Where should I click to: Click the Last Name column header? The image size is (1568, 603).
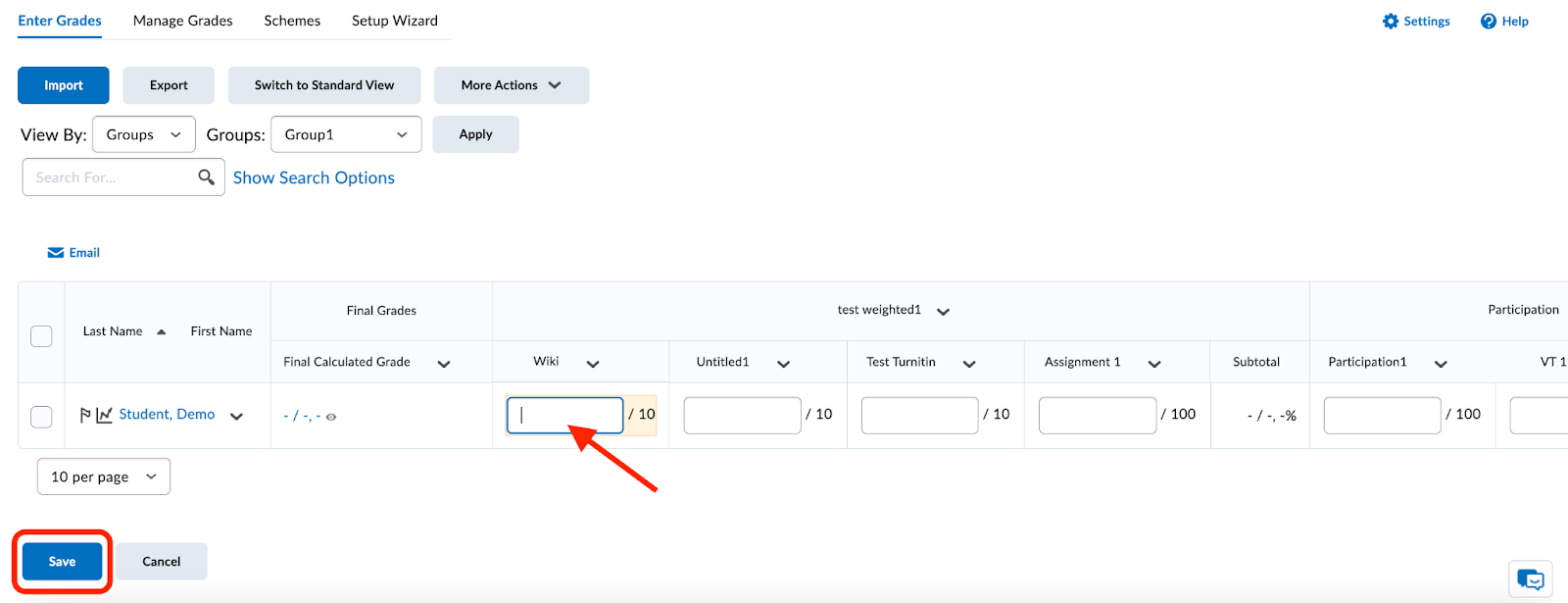pos(113,331)
